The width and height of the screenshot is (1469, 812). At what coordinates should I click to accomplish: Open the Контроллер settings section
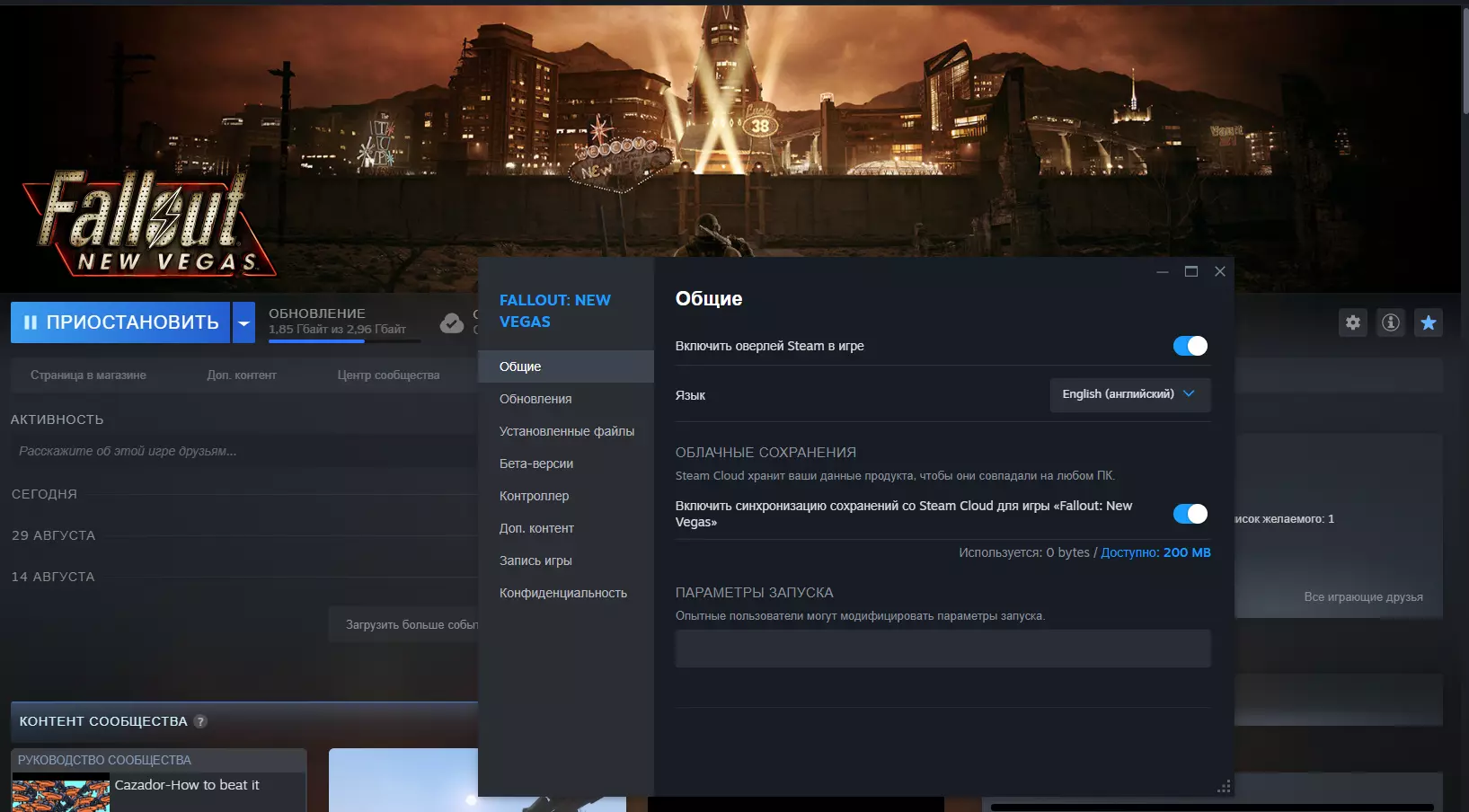click(x=566, y=496)
